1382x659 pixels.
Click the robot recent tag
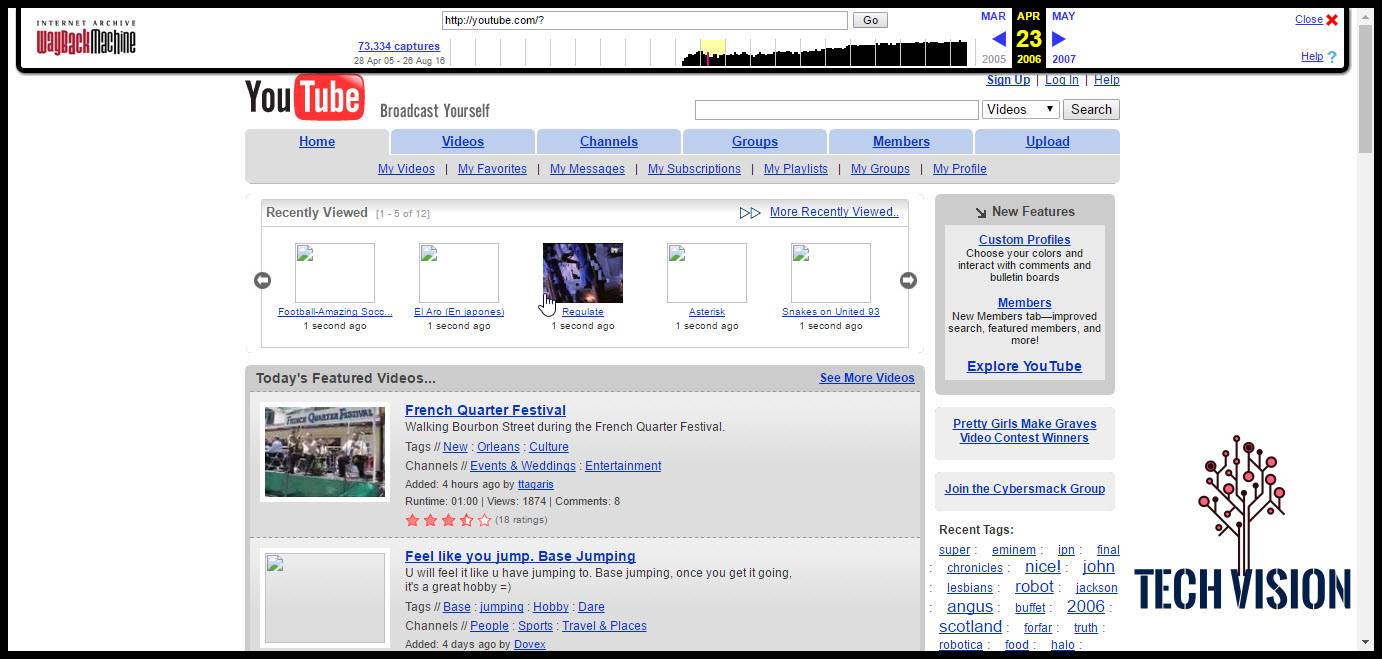(1034, 587)
